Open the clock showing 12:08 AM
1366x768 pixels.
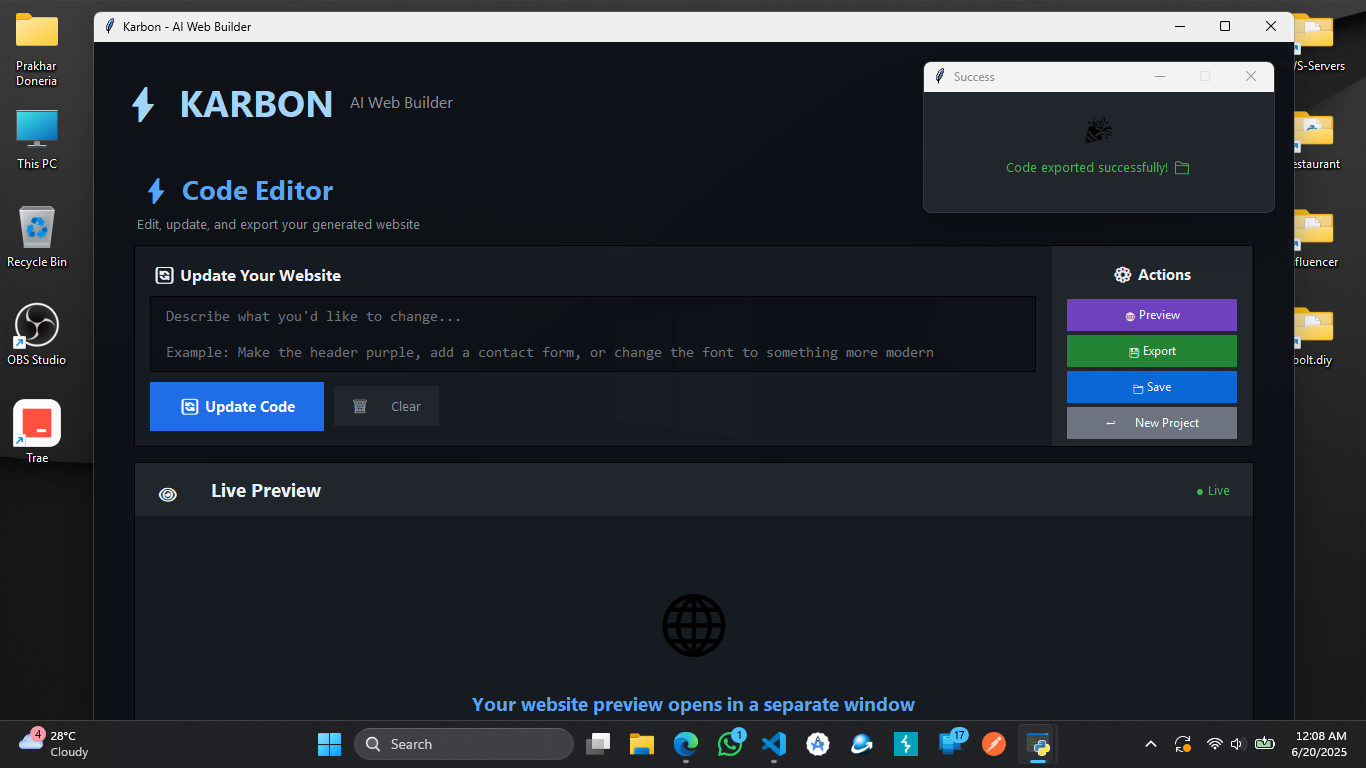[x=1319, y=744]
